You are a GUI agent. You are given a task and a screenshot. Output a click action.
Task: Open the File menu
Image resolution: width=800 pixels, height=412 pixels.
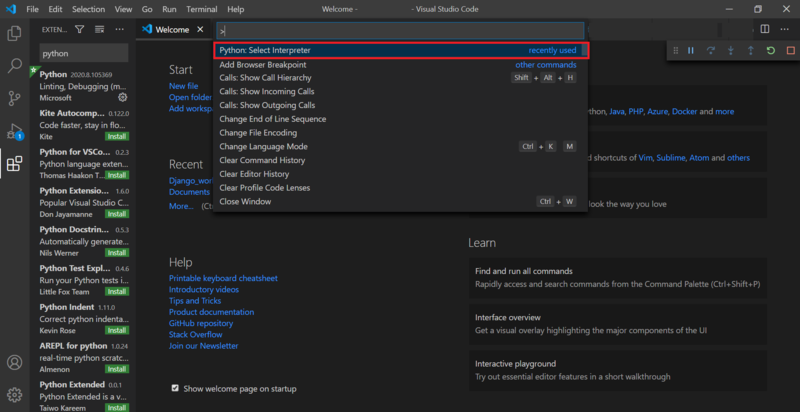click(x=32, y=9)
